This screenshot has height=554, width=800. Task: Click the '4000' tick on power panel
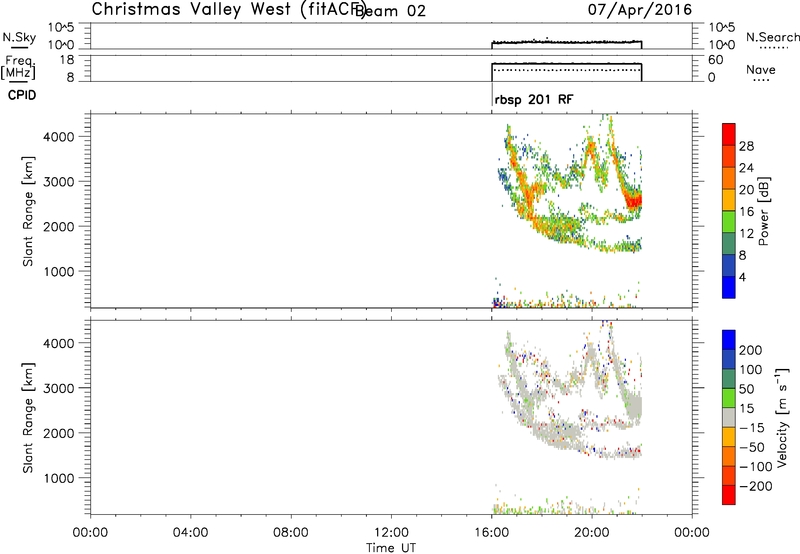59,137
